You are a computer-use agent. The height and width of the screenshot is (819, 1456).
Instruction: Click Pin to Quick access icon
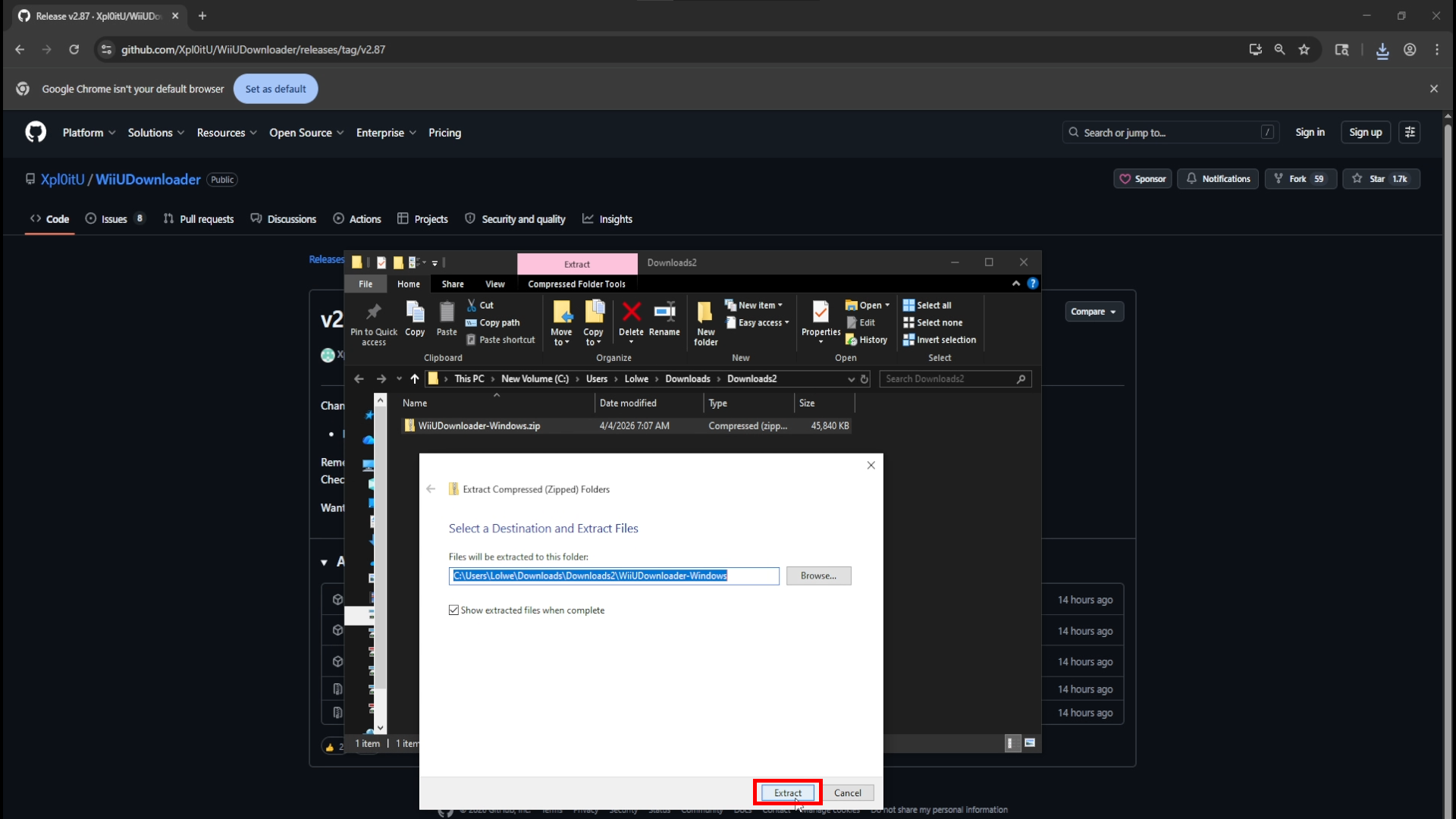(x=373, y=312)
